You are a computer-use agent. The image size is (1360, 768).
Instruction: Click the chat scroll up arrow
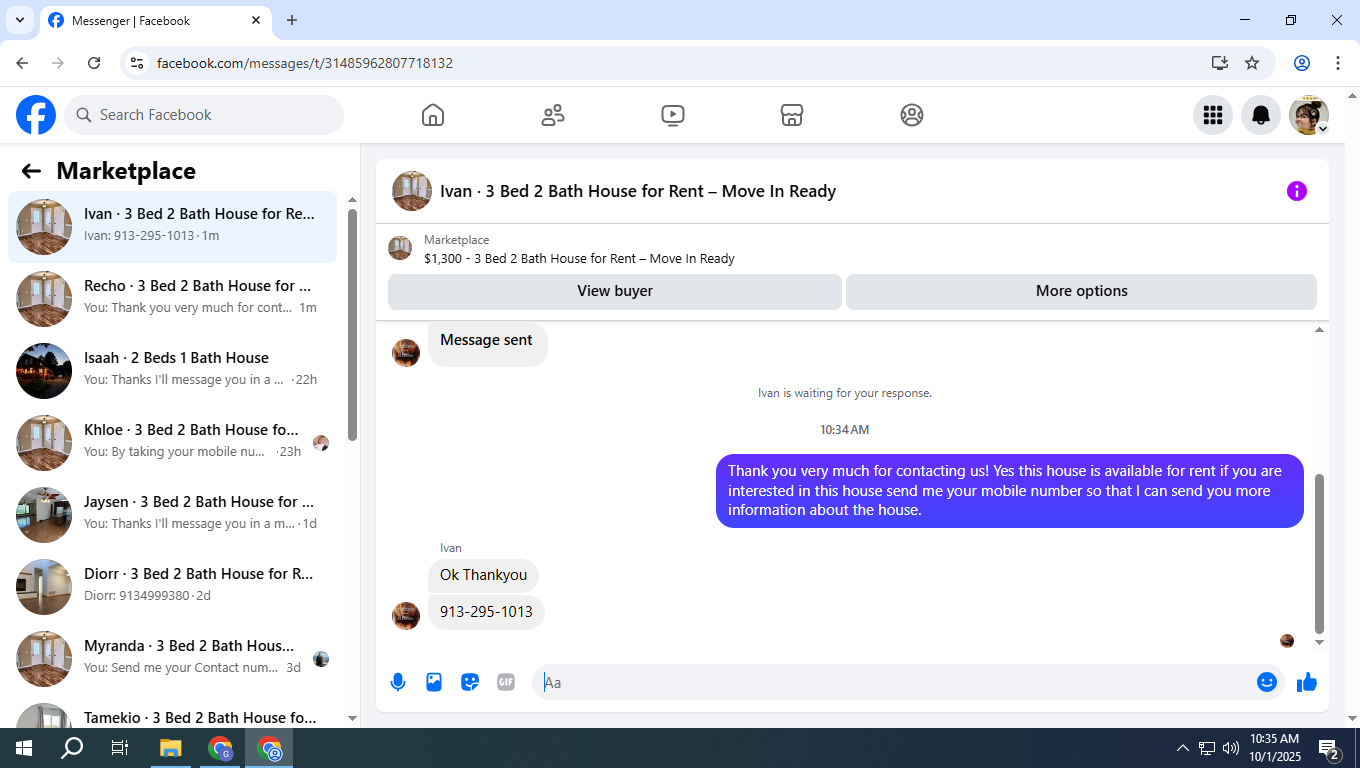point(1319,330)
